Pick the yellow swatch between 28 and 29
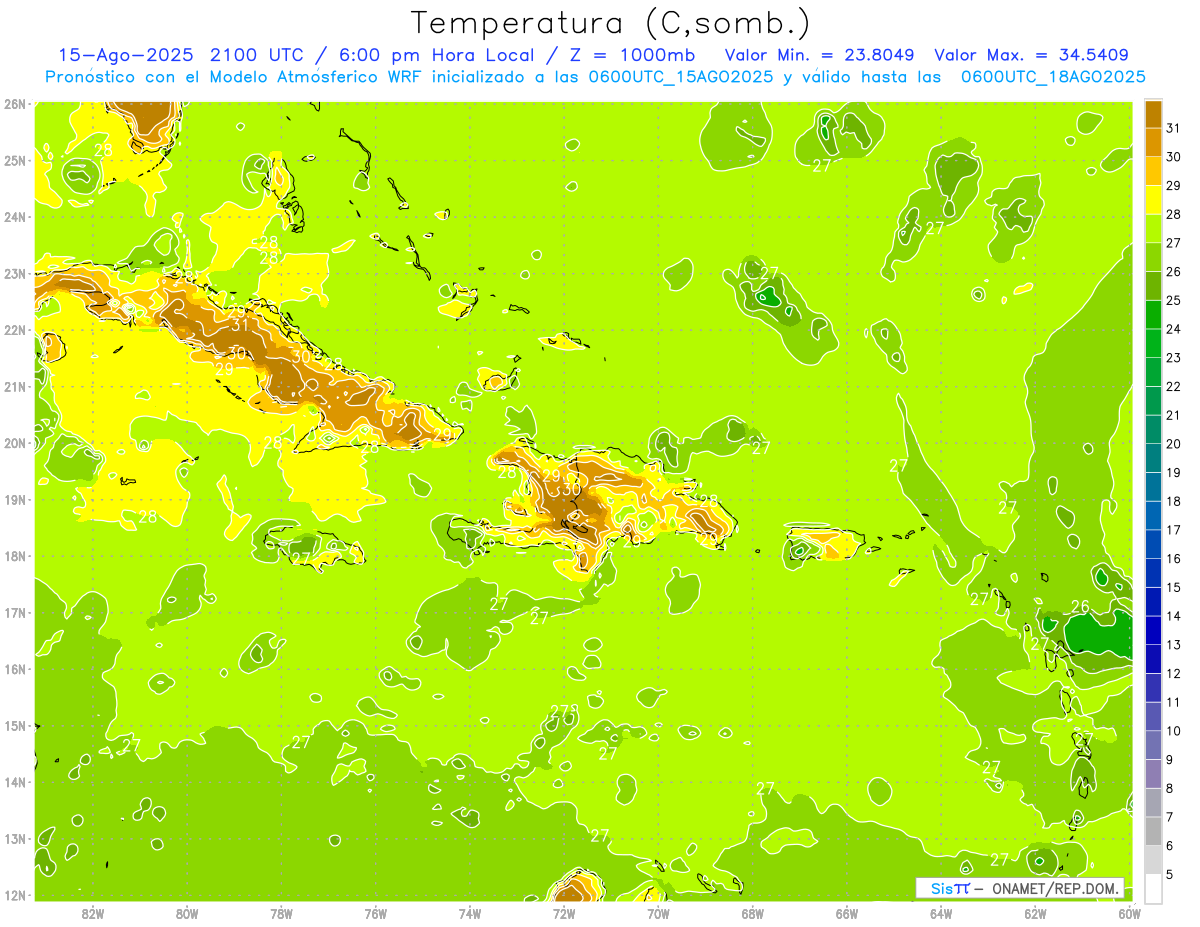The width and height of the screenshot is (1200, 927). point(1153,200)
